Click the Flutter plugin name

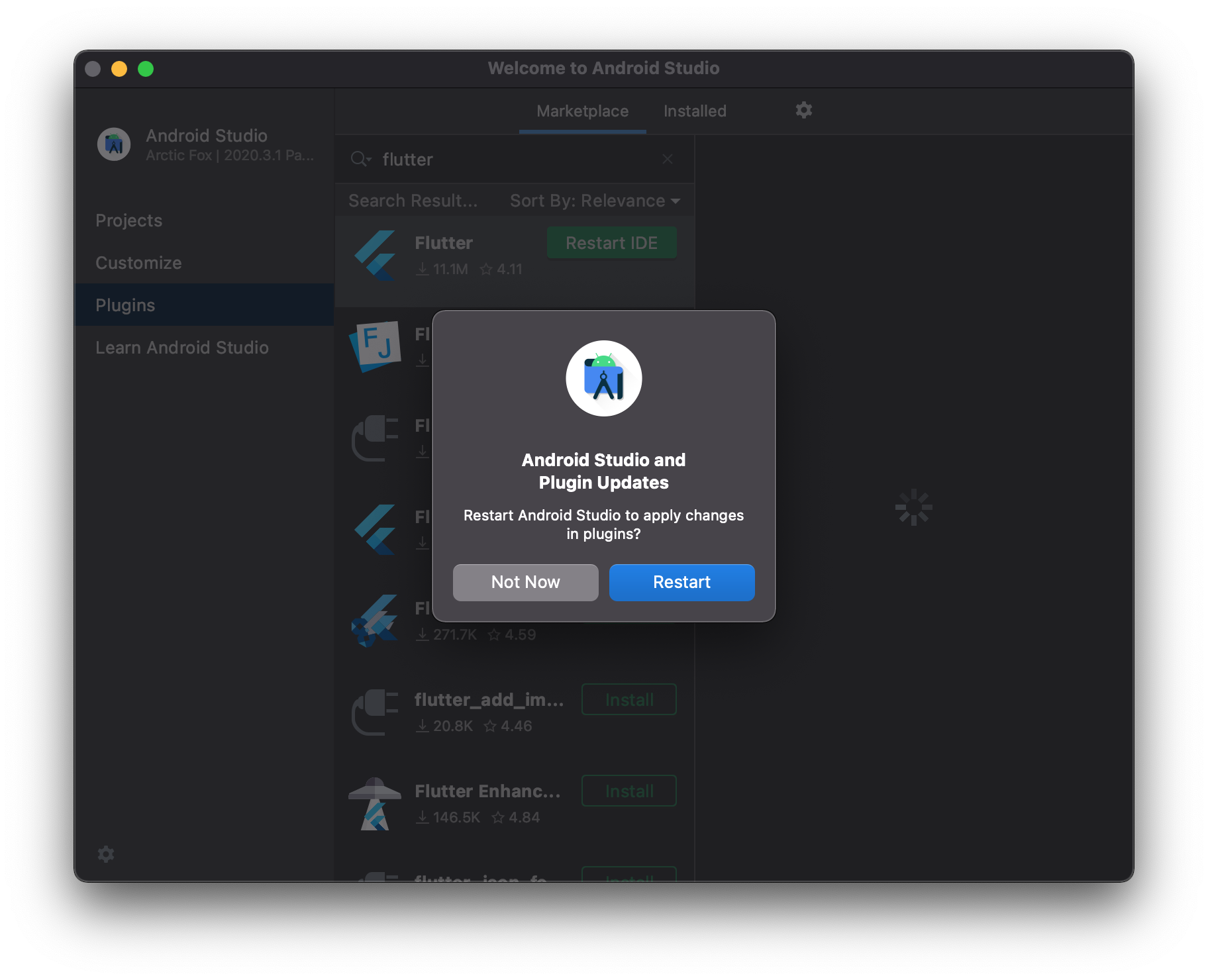444,243
